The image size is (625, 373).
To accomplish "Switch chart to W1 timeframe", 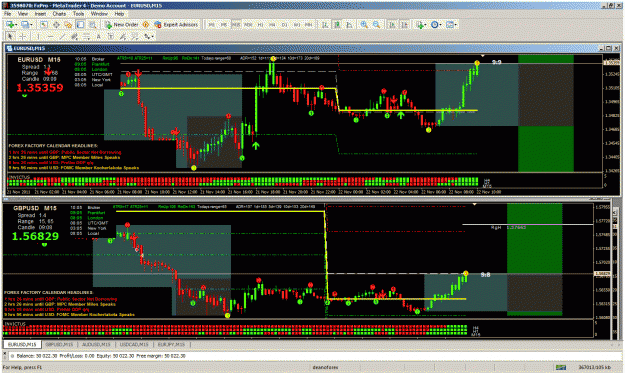I will point(297,25).
